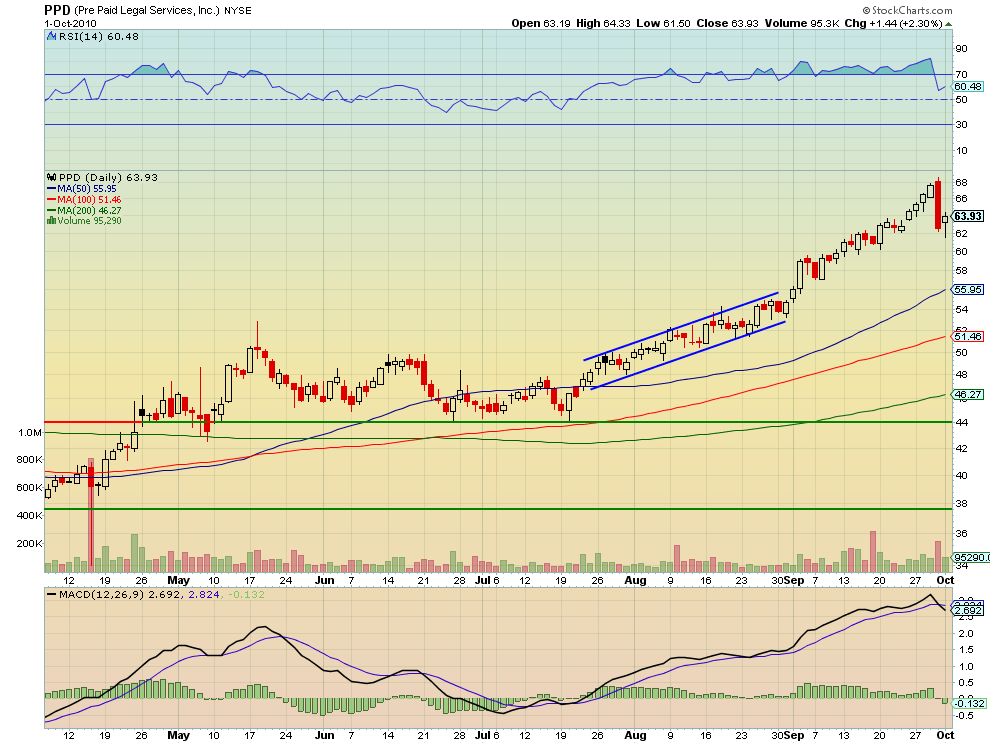The image size is (990, 744).
Task: Click the 63.93 last price tag
Action: [x=968, y=216]
